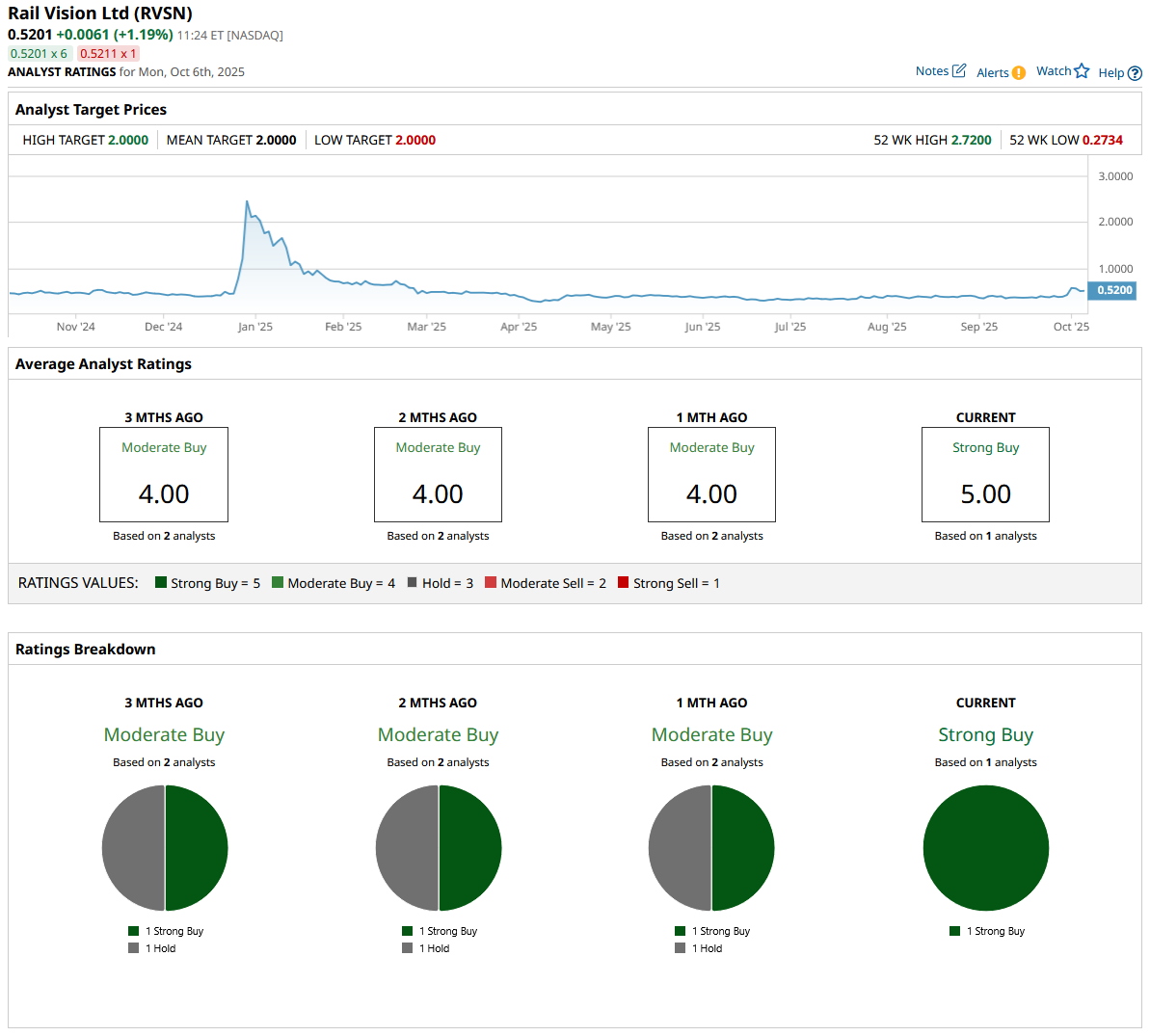Click the Notes pencil icon
1150x1036 pixels.
coord(959,71)
